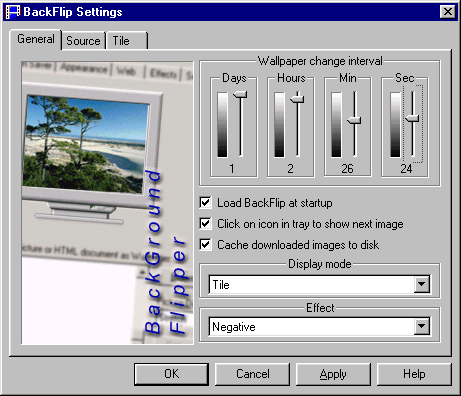Click the Min value 26
Image resolution: width=461 pixels, height=396 pixels.
point(347,169)
